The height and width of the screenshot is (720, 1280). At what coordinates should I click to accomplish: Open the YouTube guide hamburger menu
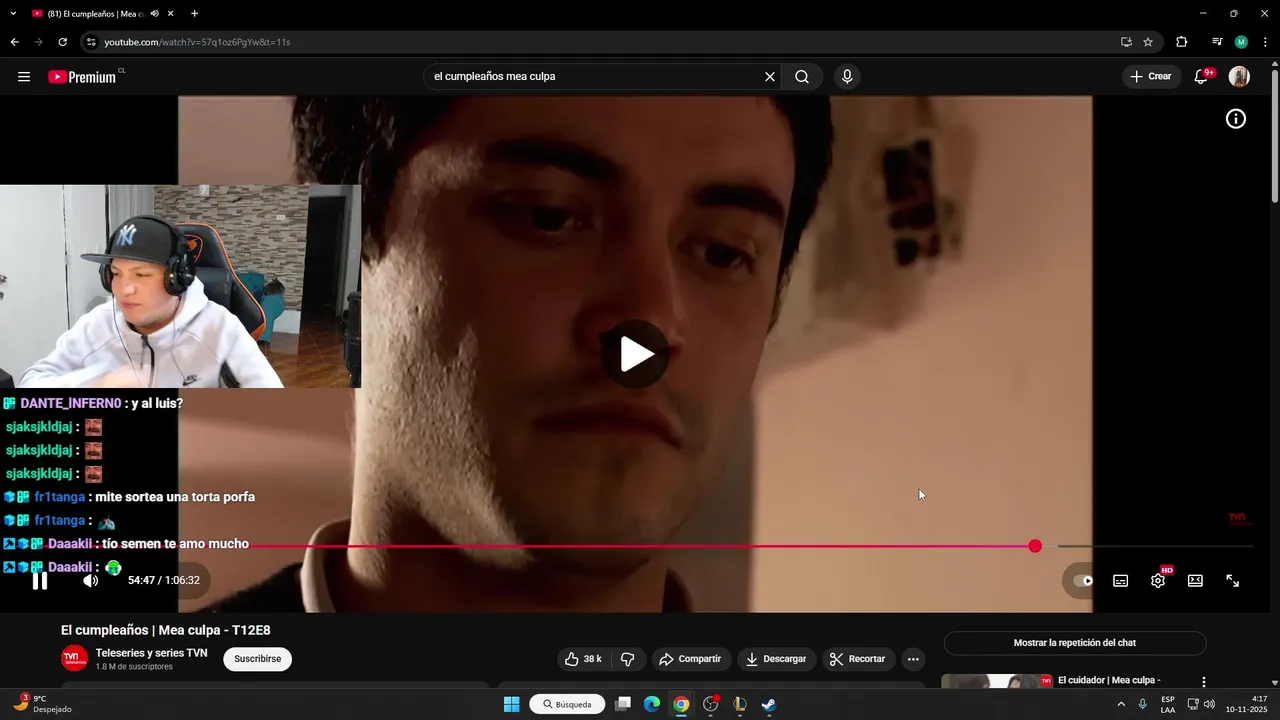24,77
